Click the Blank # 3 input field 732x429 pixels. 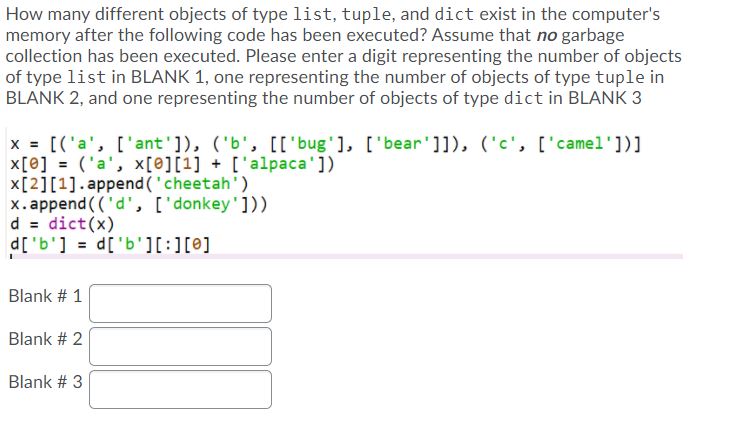[180, 389]
